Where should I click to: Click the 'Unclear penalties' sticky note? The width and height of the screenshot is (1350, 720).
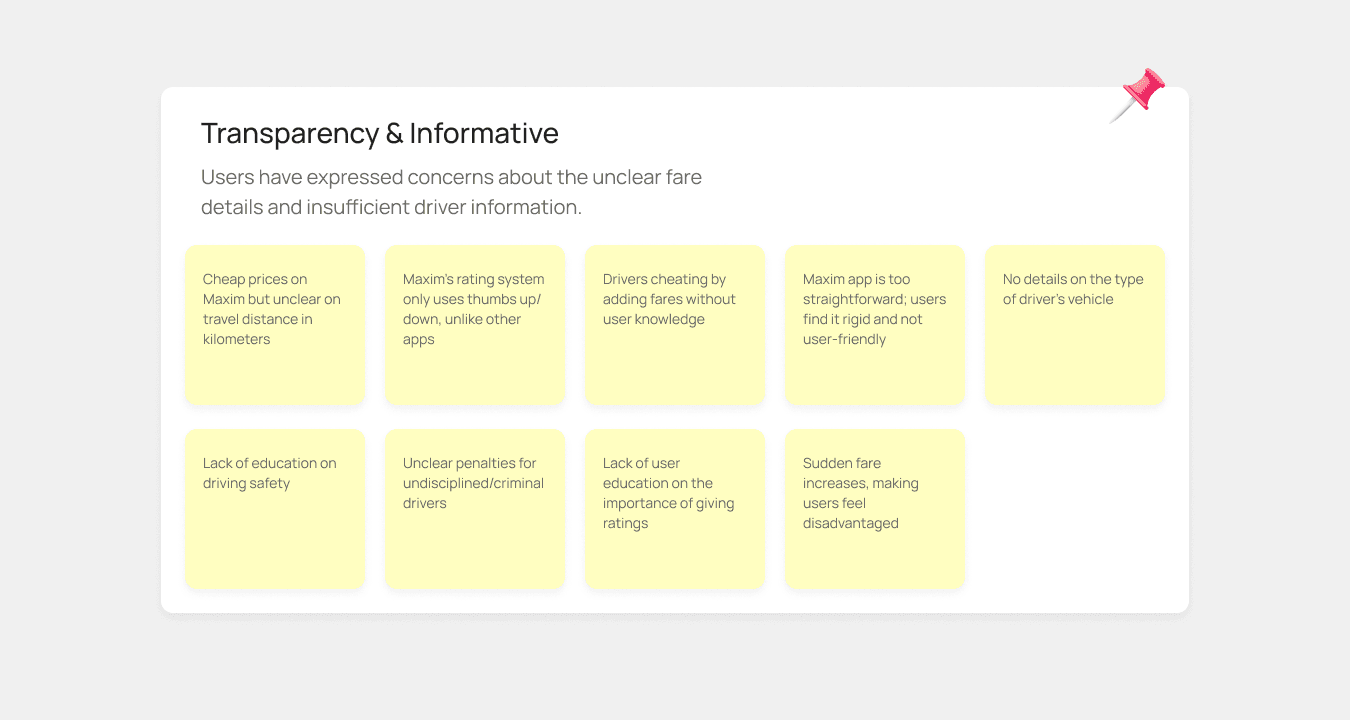point(475,509)
